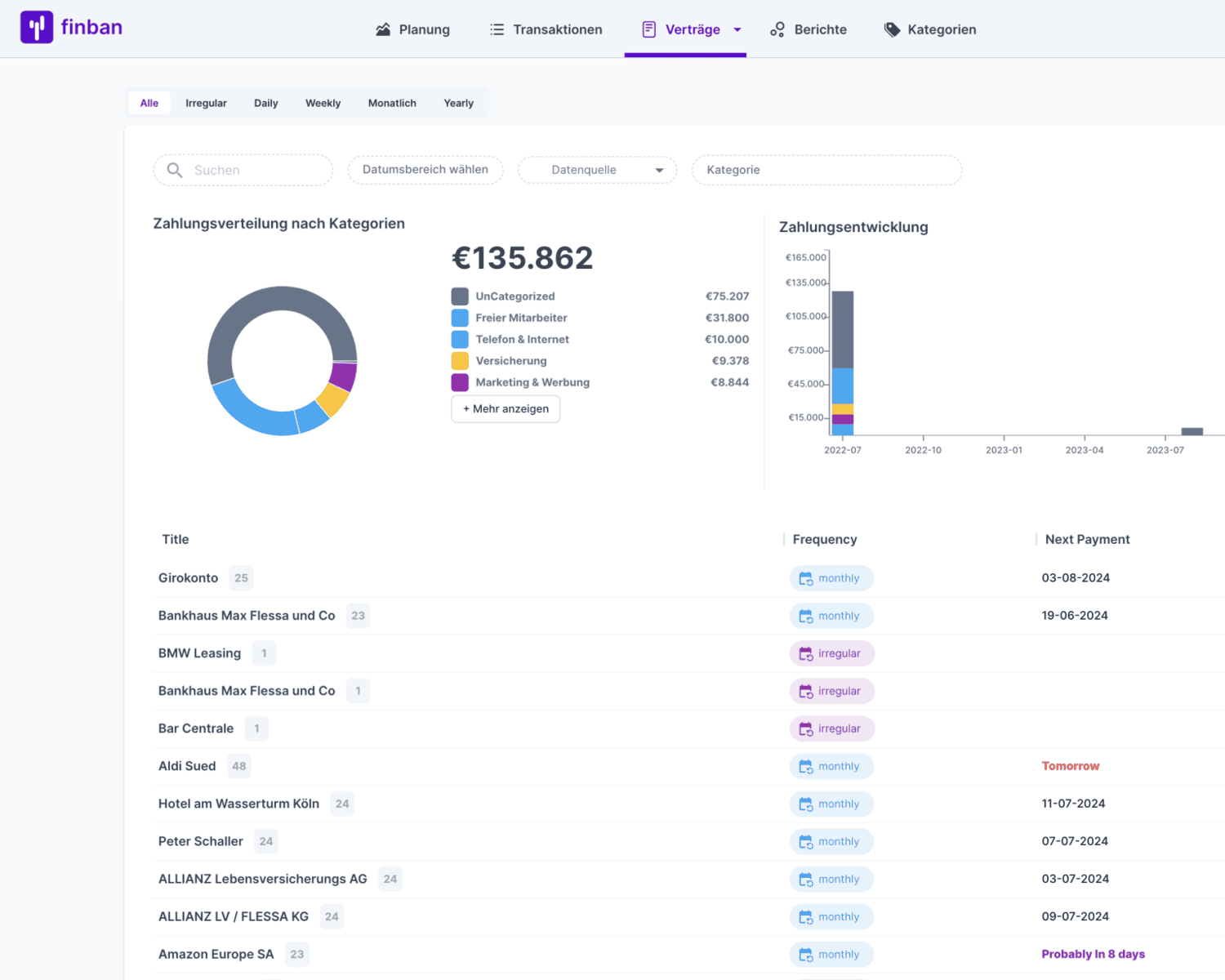Click the Verträge document icon
Screen dimensions: 1225x980
click(649, 29)
